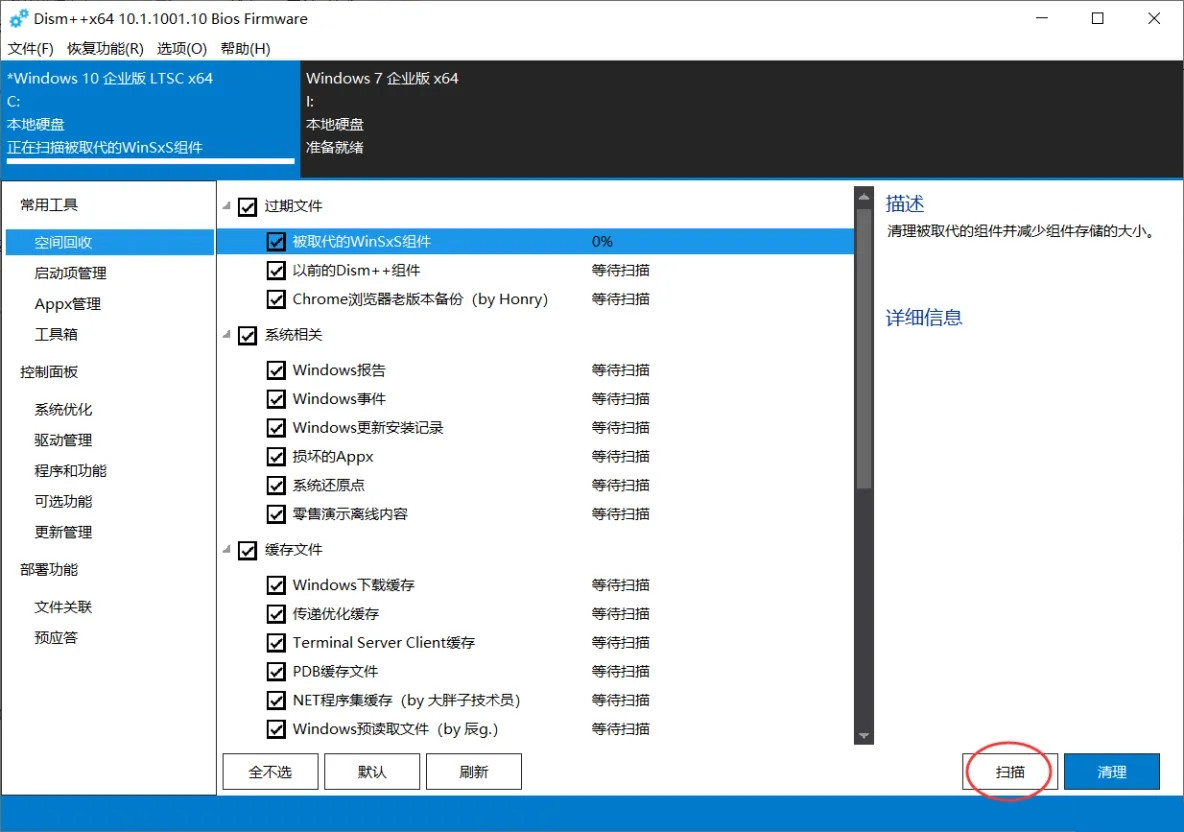This screenshot has width=1184, height=832.
Task: Click the 扫描 button
Action: tap(1009, 772)
